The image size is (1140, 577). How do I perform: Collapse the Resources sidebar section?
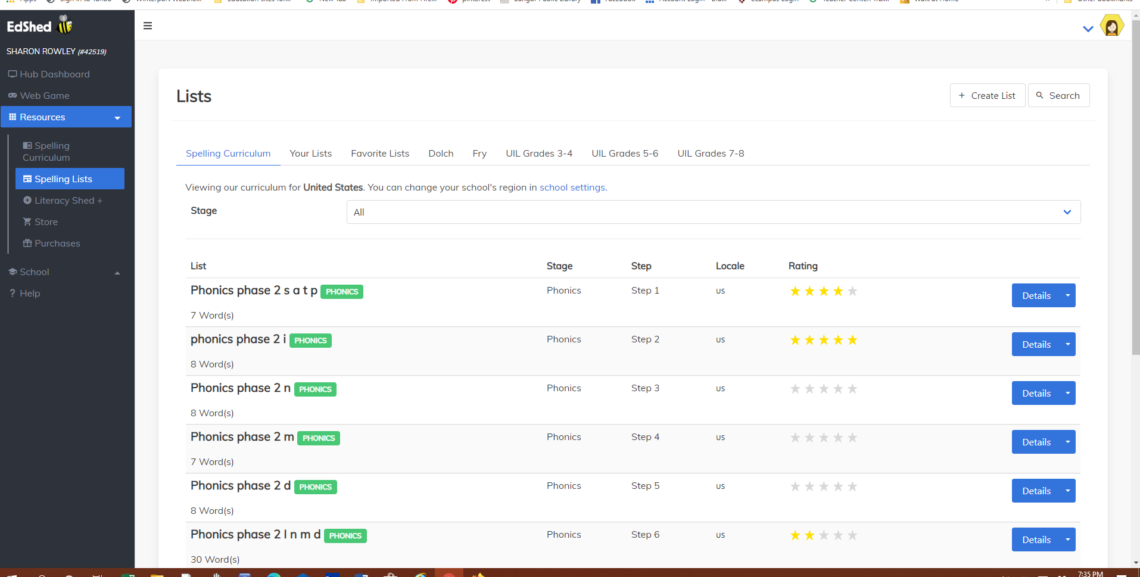(66, 117)
